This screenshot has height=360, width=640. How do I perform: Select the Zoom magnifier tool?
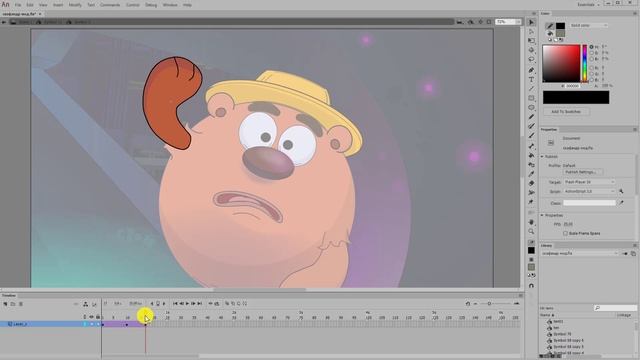[531, 231]
